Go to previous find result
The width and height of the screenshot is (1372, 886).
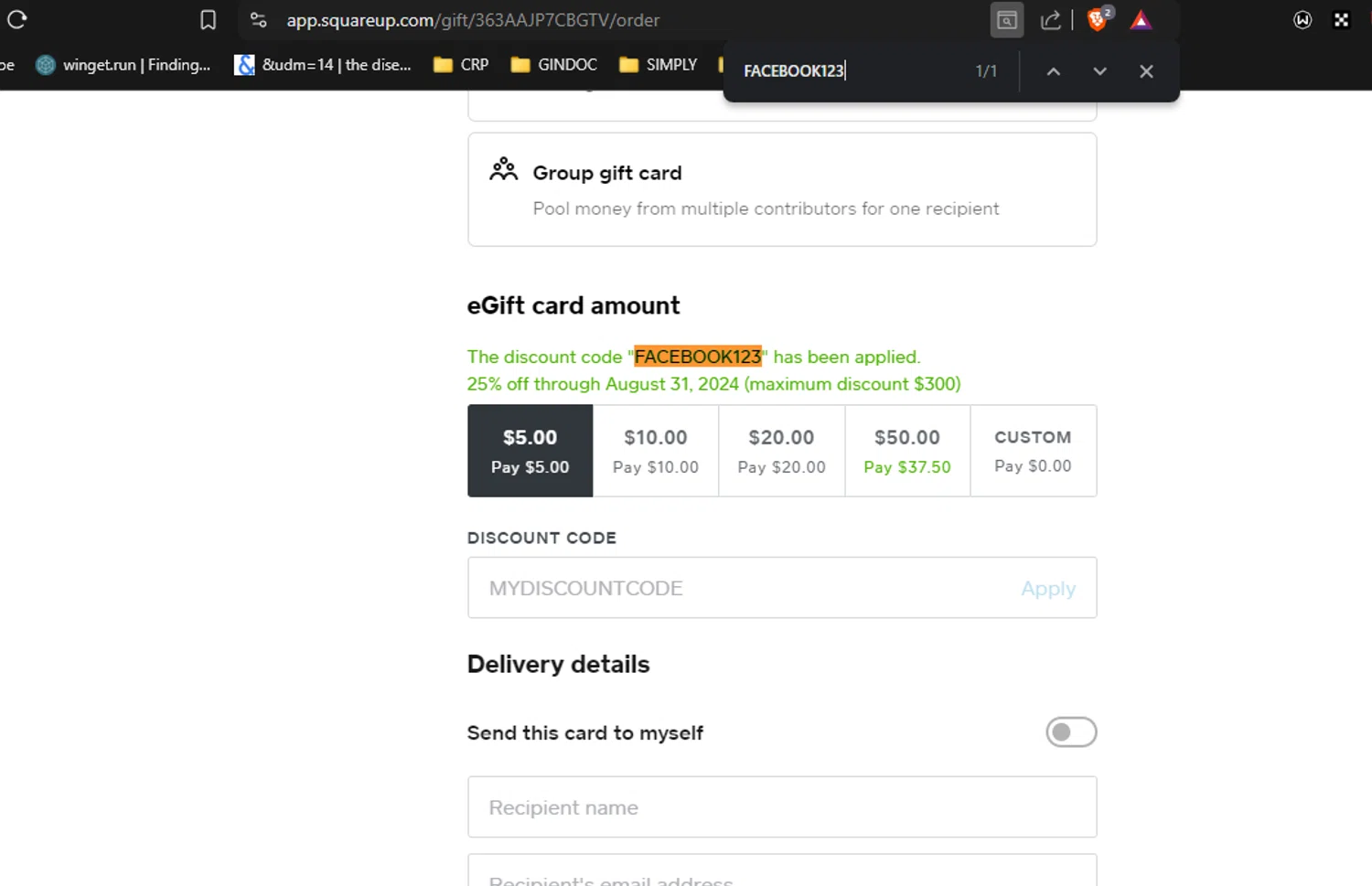click(1054, 71)
